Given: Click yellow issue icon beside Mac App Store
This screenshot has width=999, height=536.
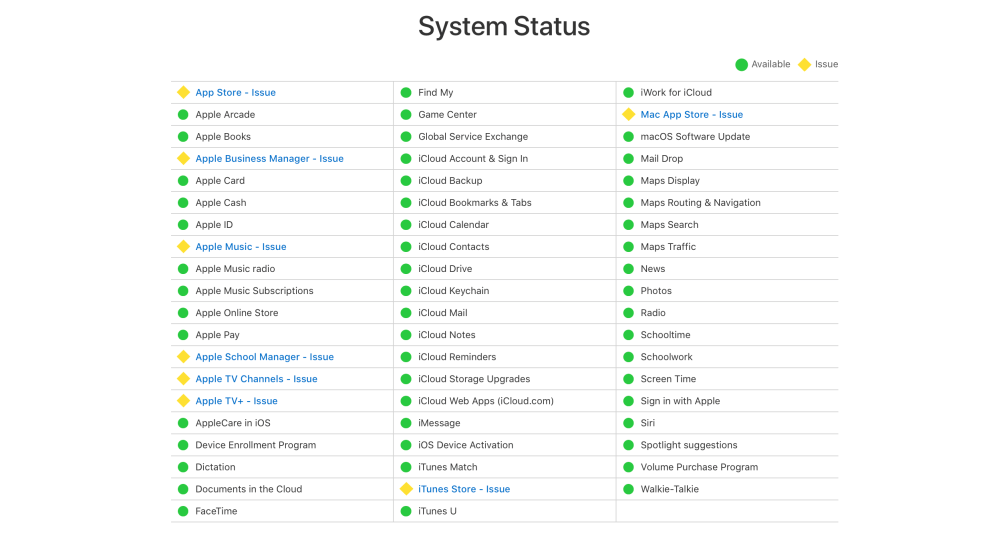Looking at the screenshot, I should (628, 114).
